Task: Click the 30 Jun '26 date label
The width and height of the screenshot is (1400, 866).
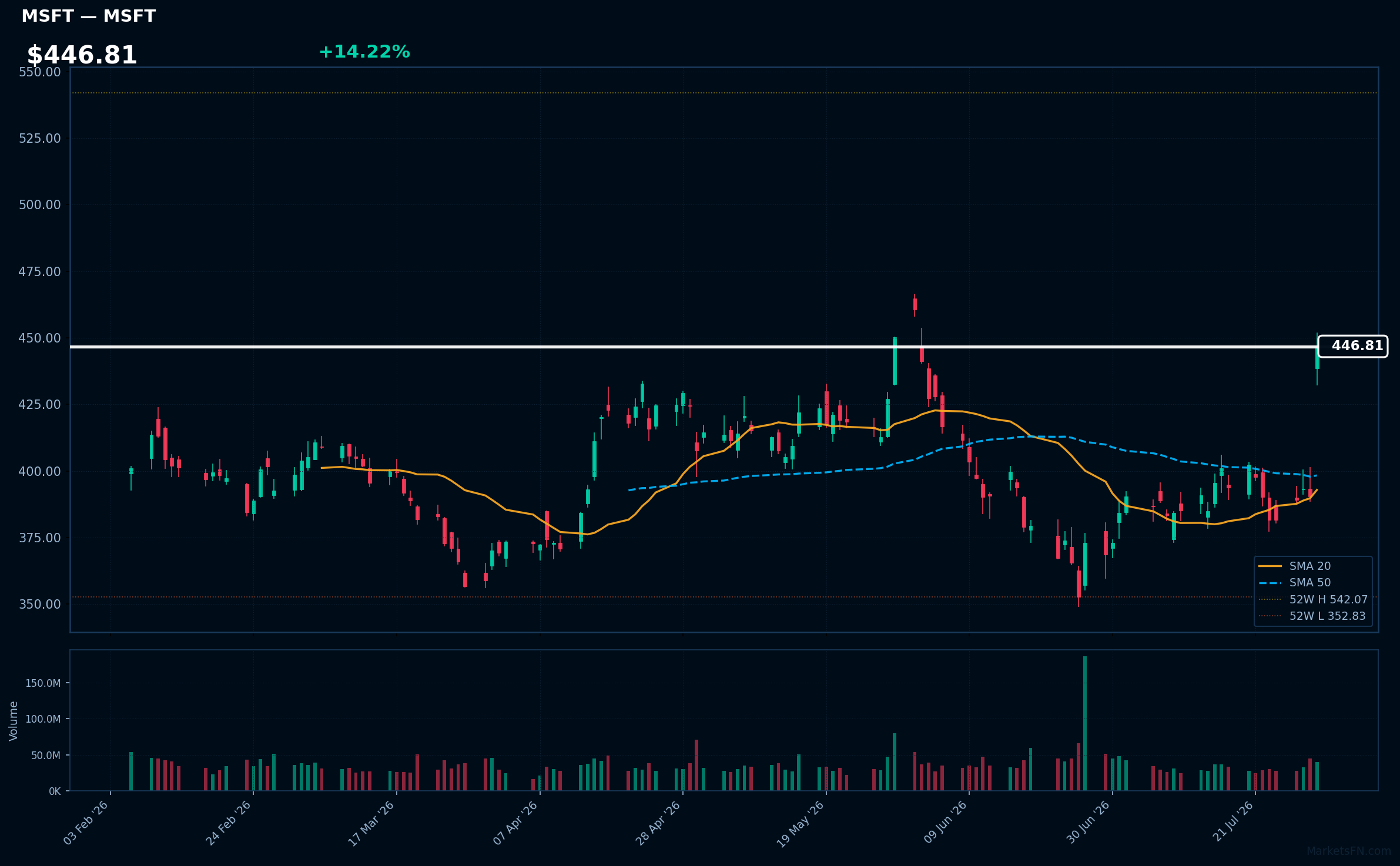Action: pyautogui.click(x=1087, y=822)
